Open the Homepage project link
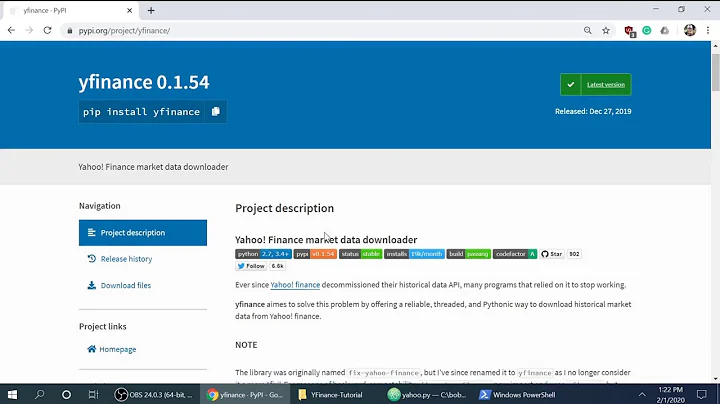Screen dimensions: 720x404 click(112, 349)
